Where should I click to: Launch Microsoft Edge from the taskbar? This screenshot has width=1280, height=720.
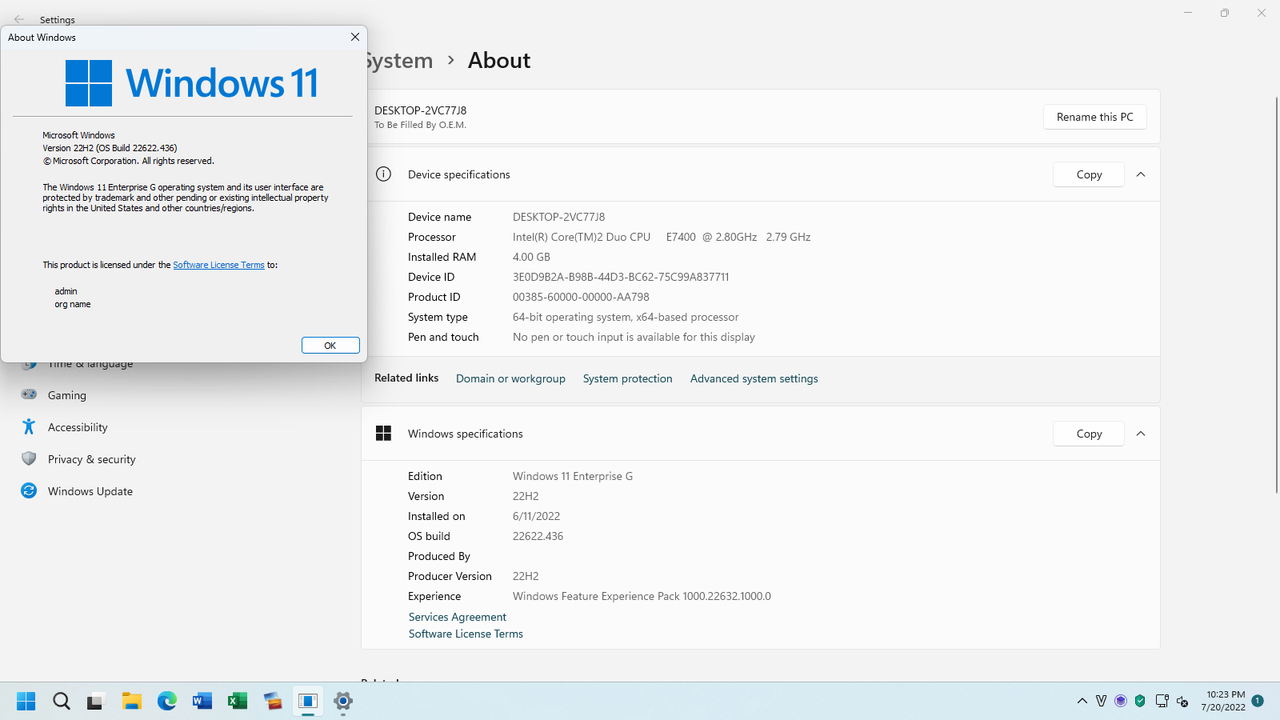166,701
